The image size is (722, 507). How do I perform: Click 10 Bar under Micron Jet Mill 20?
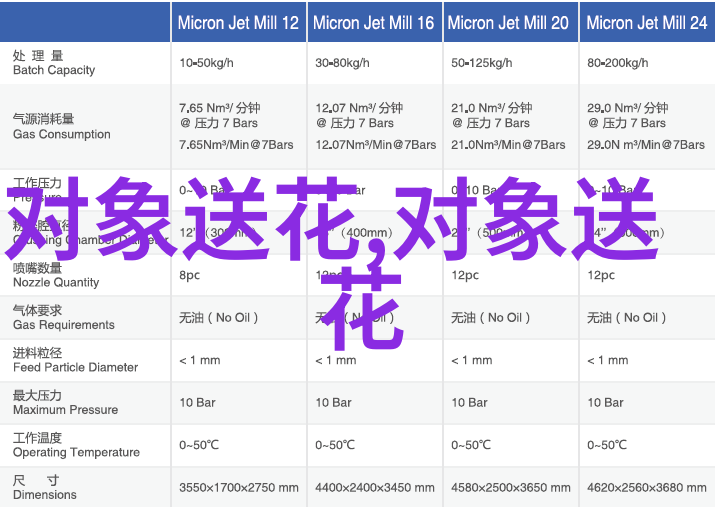[x=469, y=402]
